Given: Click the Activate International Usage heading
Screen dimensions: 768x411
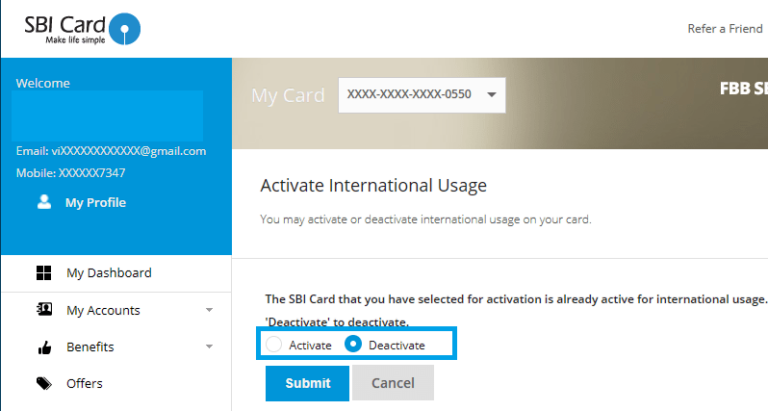Looking at the screenshot, I should tap(373, 185).
